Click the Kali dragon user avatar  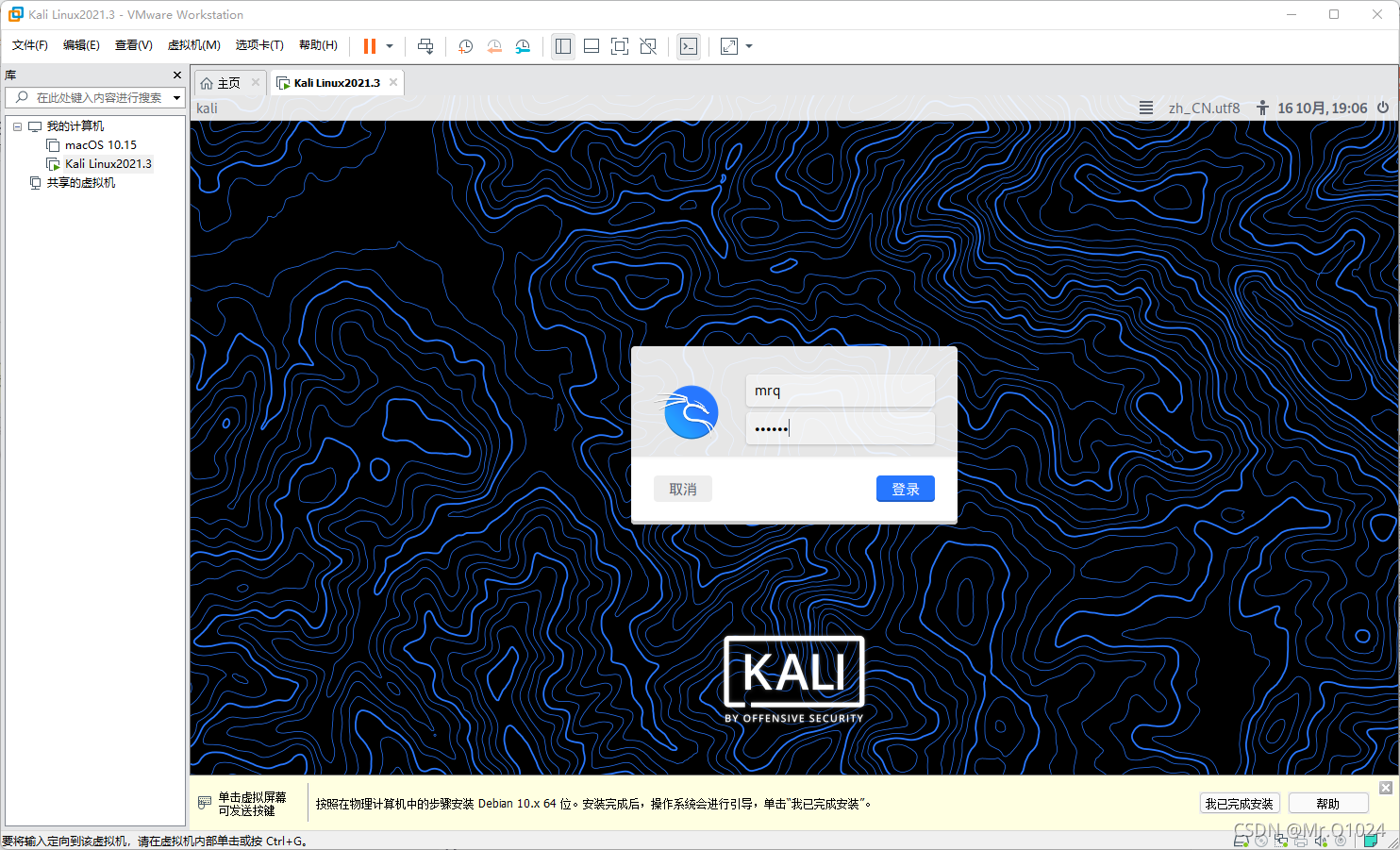pos(690,411)
